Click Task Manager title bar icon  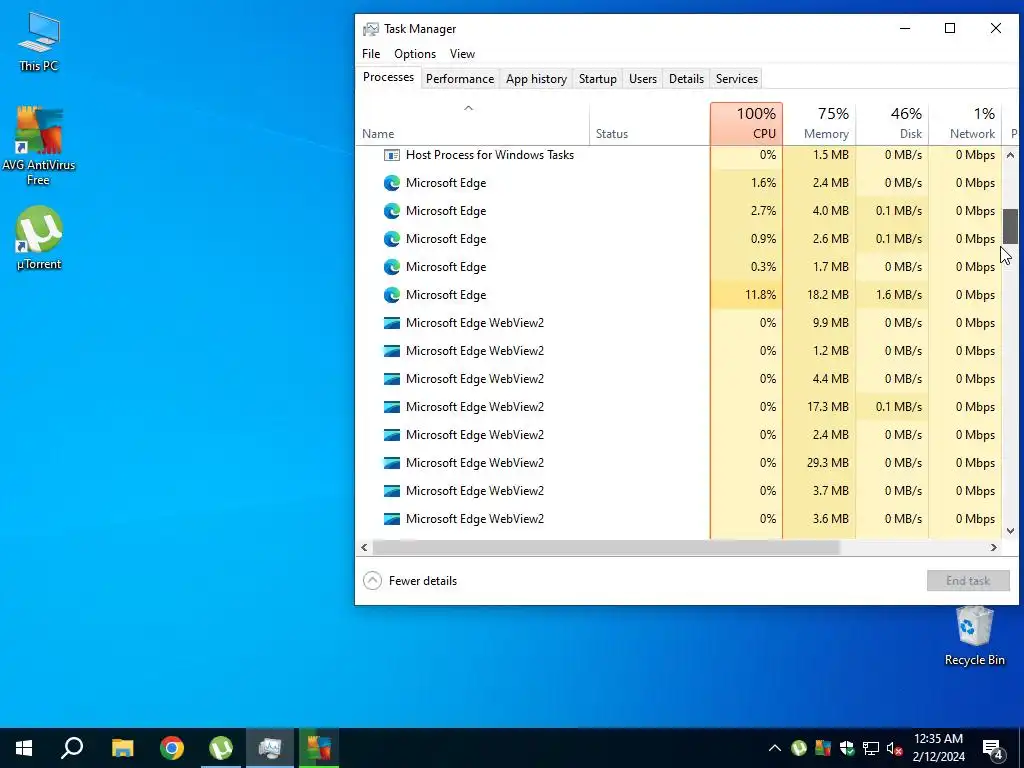point(370,29)
